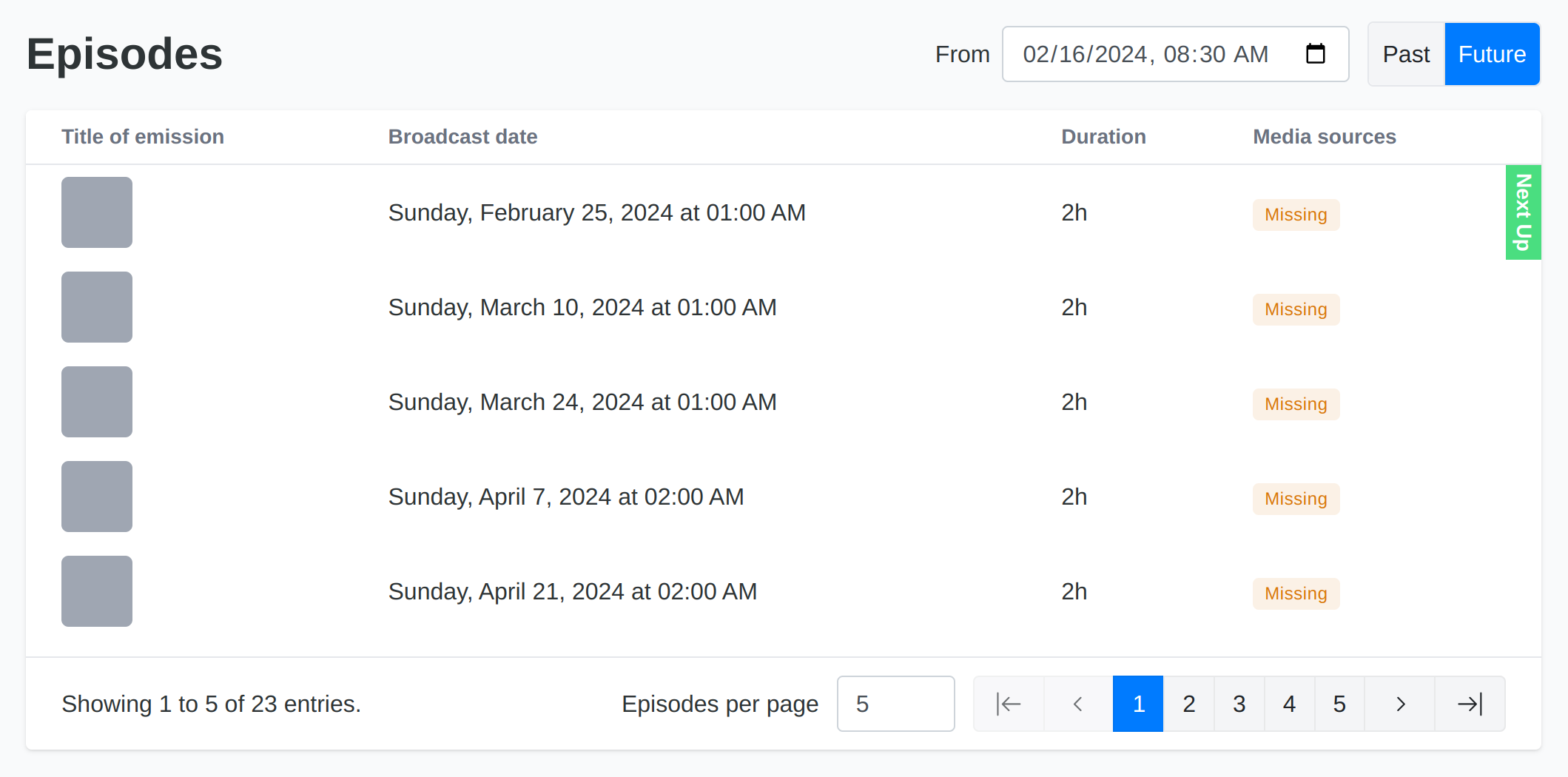Switch to Future episodes
Viewport: 1568px width, 777px height.
[1492, 54]
